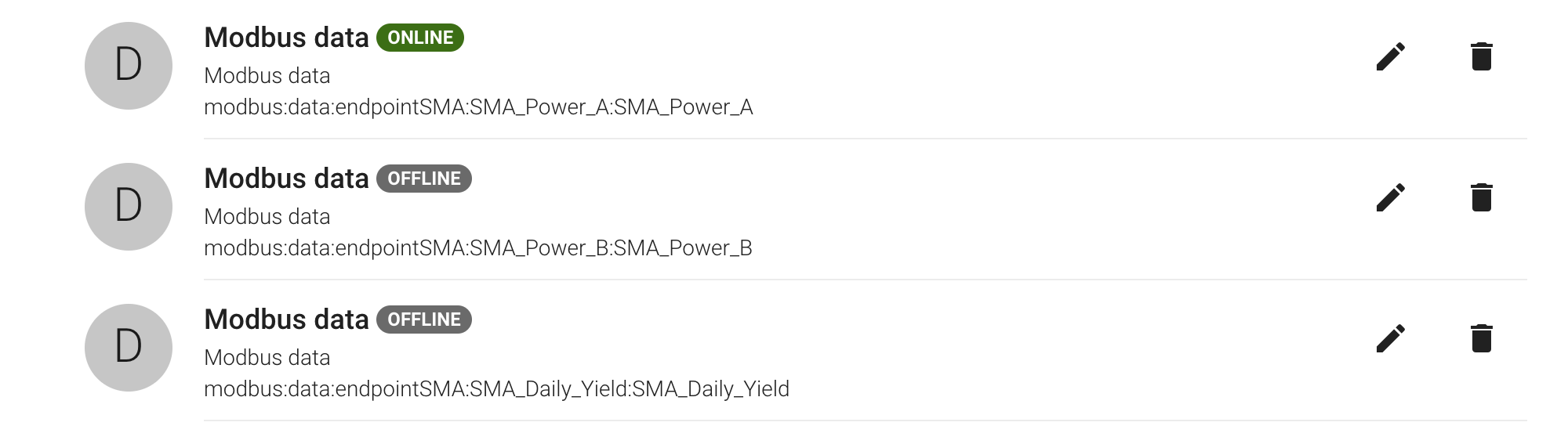Image resolution: width=1568 pixels, height=426 pixels.
Task: Click the description above SMA_Daily_Yield UID
Action: 267,358
